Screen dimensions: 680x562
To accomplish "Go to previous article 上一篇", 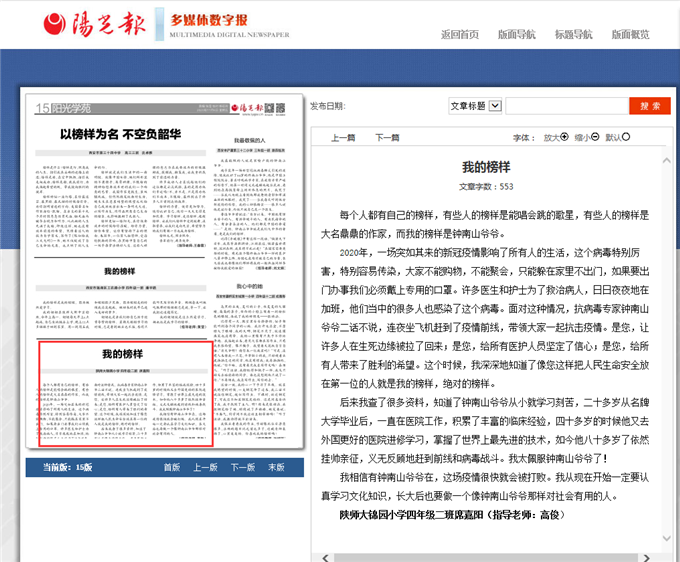I will tap(343, 138).
